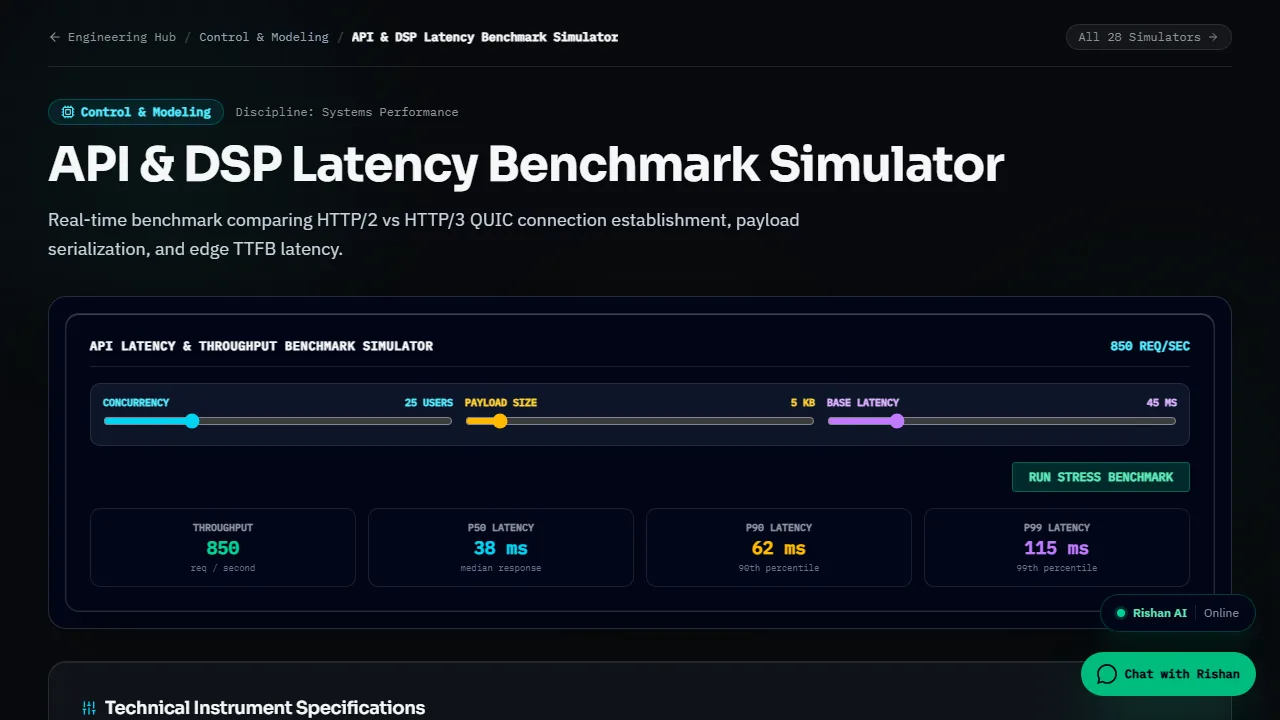
Task: Click the chat bubble icon in Chat with Rishan
Action: [x=1106, y=674]
